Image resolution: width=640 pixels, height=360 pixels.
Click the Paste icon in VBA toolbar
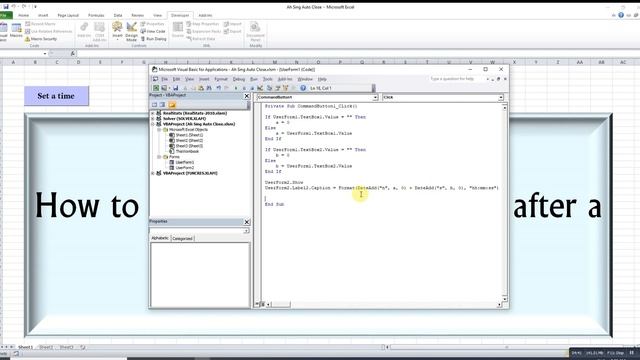point(201,88)
